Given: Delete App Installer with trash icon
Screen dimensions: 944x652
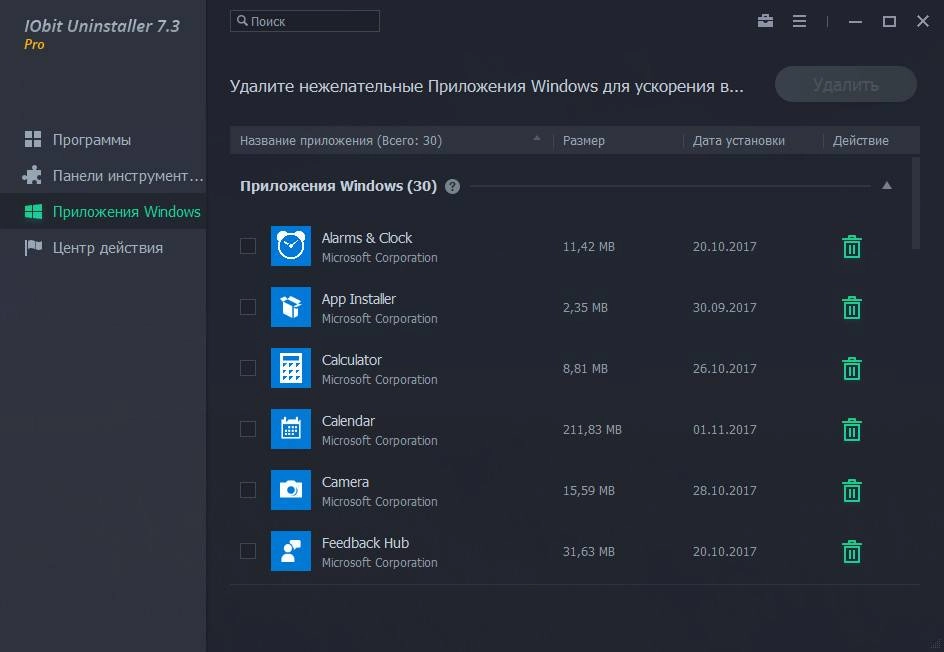Looking at the screenshot, I should pyautogui.click(x=851, y=307).
